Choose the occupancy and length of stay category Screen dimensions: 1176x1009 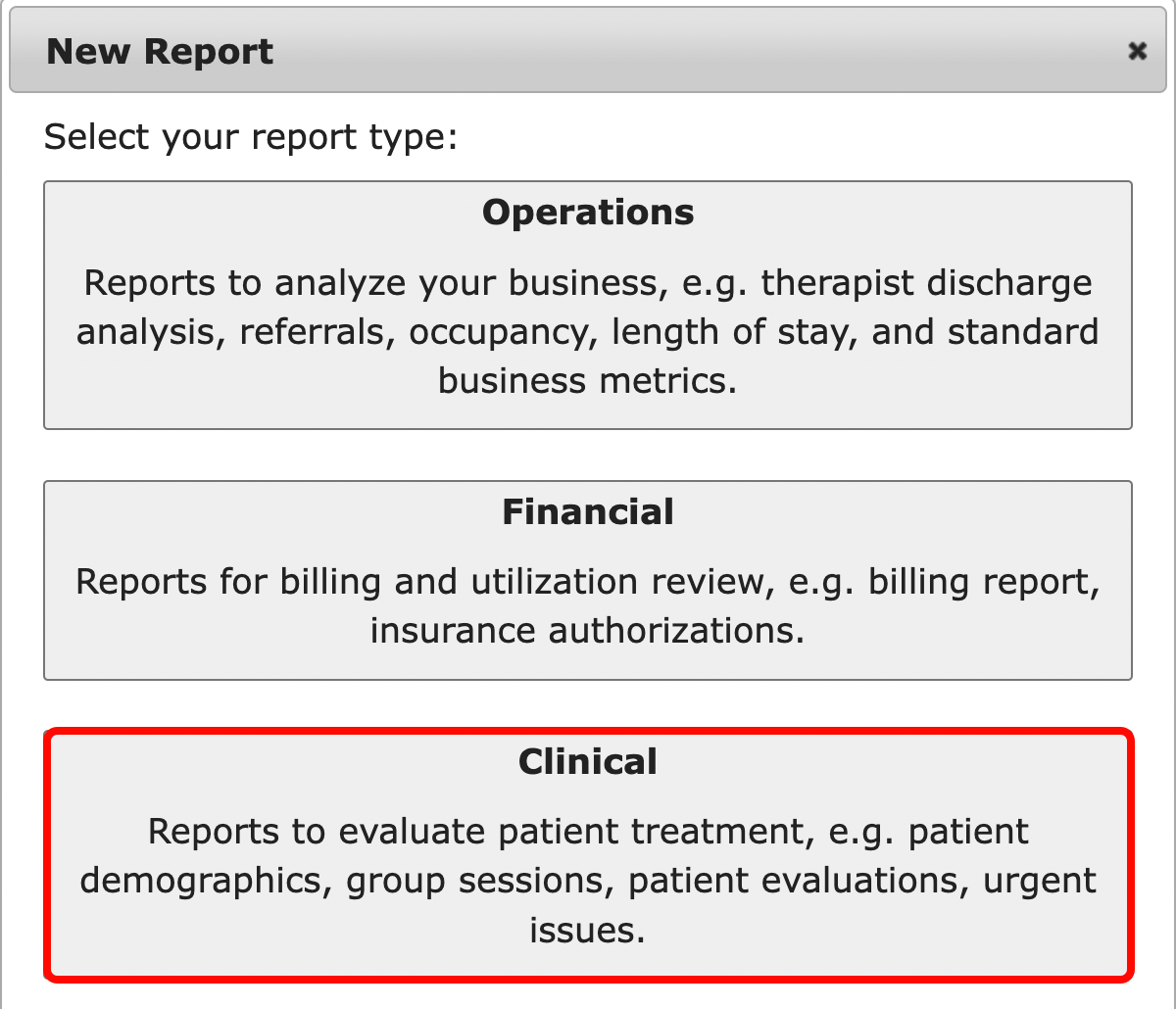(587, 304)
